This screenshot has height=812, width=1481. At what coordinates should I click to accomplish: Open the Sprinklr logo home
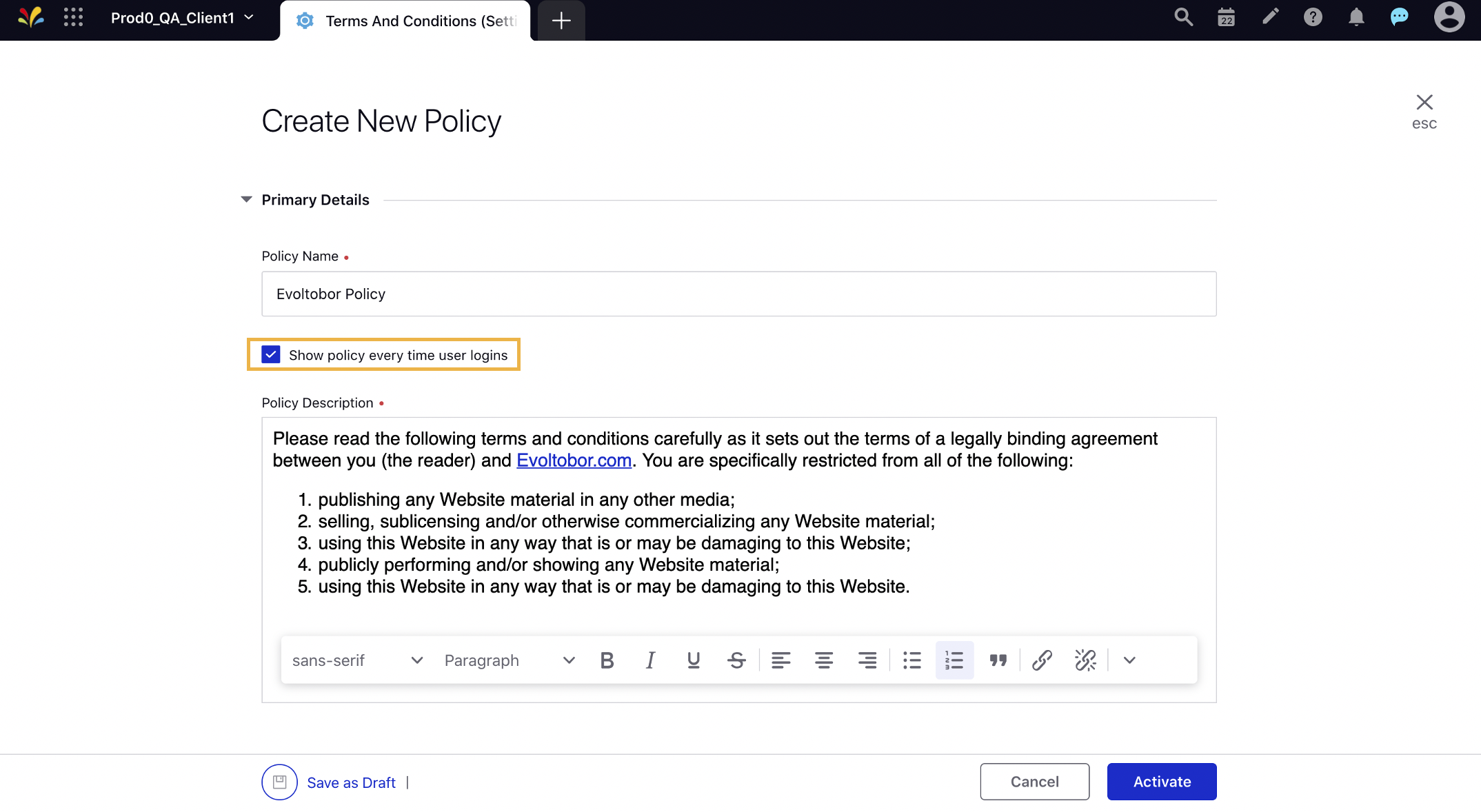[x=31, y=17]
